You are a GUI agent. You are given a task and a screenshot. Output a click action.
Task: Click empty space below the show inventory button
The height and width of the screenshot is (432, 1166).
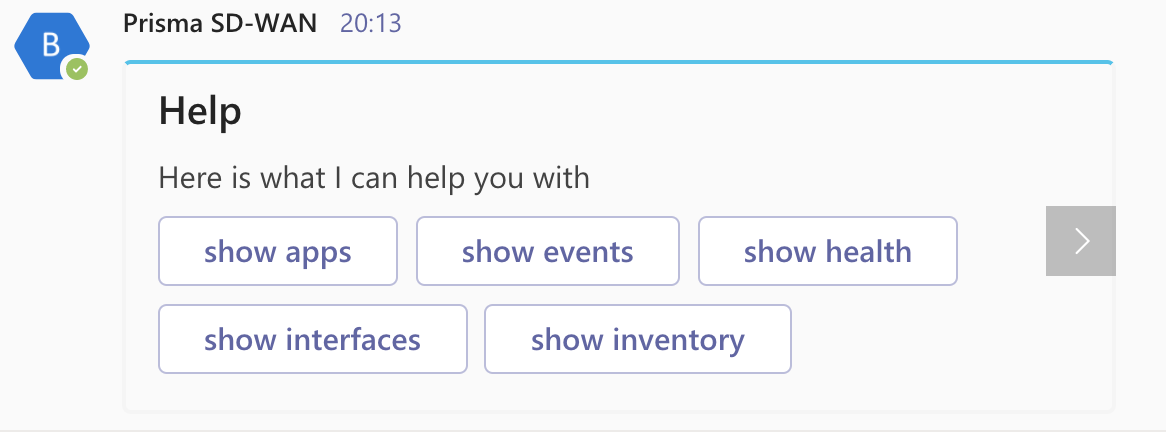637,392
